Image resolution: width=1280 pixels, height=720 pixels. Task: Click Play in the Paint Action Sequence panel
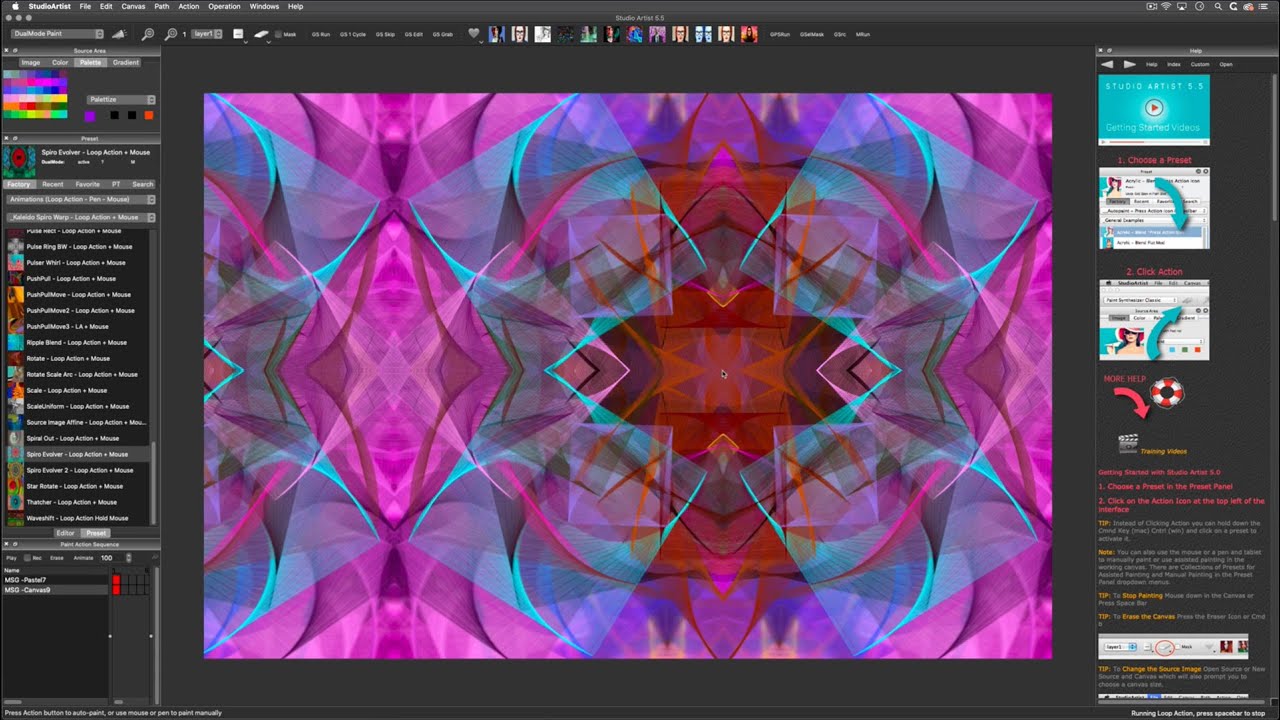point(12,558)
